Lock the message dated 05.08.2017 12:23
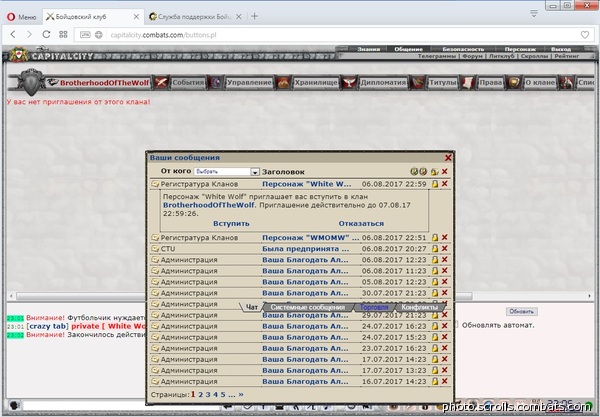The height and width of the screenshot is (417, 600). point(435,282)
